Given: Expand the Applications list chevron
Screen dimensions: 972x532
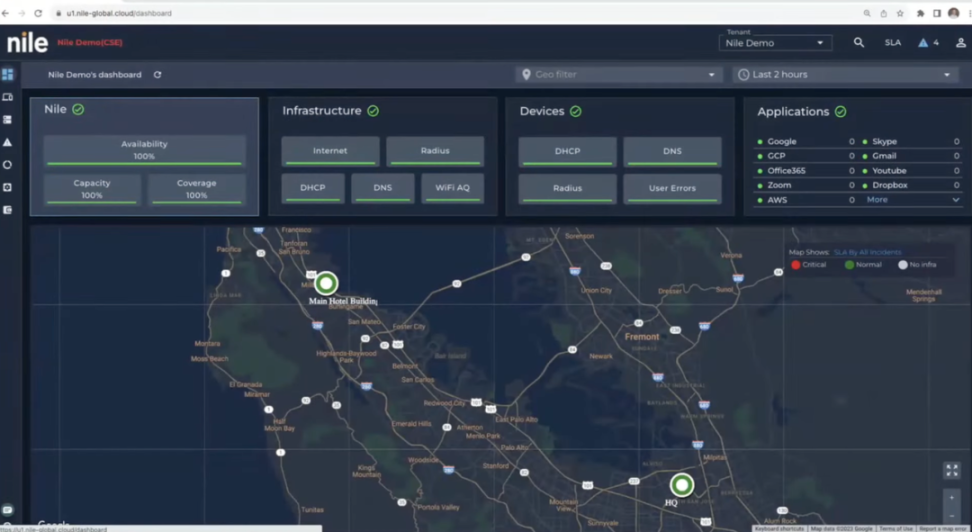Looking at the screenshot, I should (955, 200).
